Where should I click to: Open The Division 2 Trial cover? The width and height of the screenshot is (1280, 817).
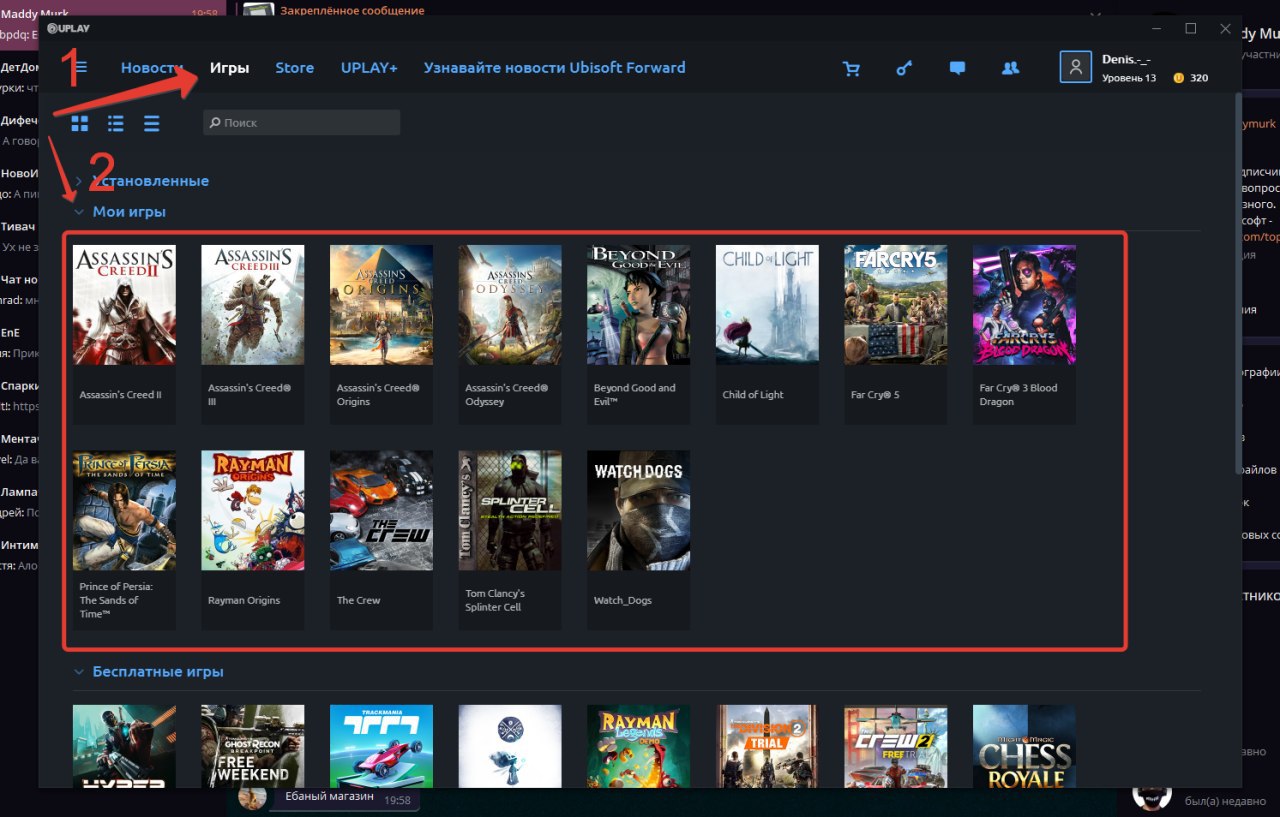pyautogui.click(x=767, y=746)
